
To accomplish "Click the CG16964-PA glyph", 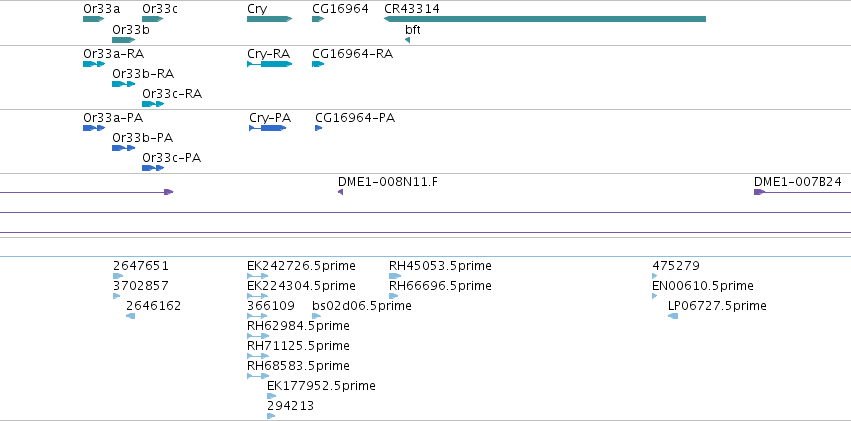I will point(319,128).
